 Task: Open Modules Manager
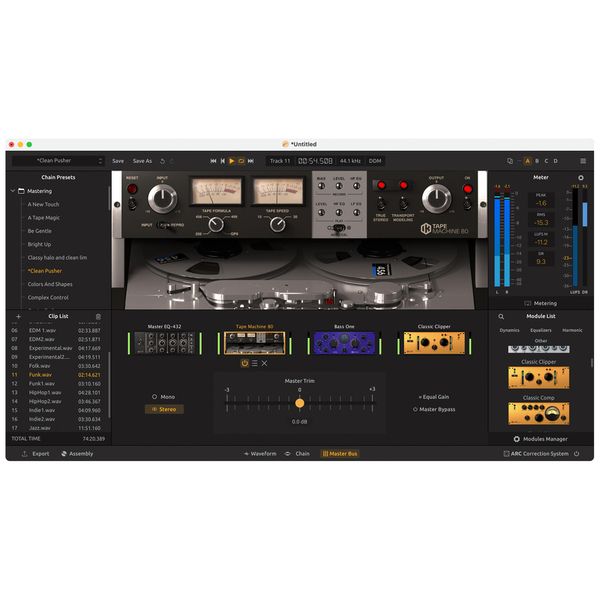pos(540,439)
